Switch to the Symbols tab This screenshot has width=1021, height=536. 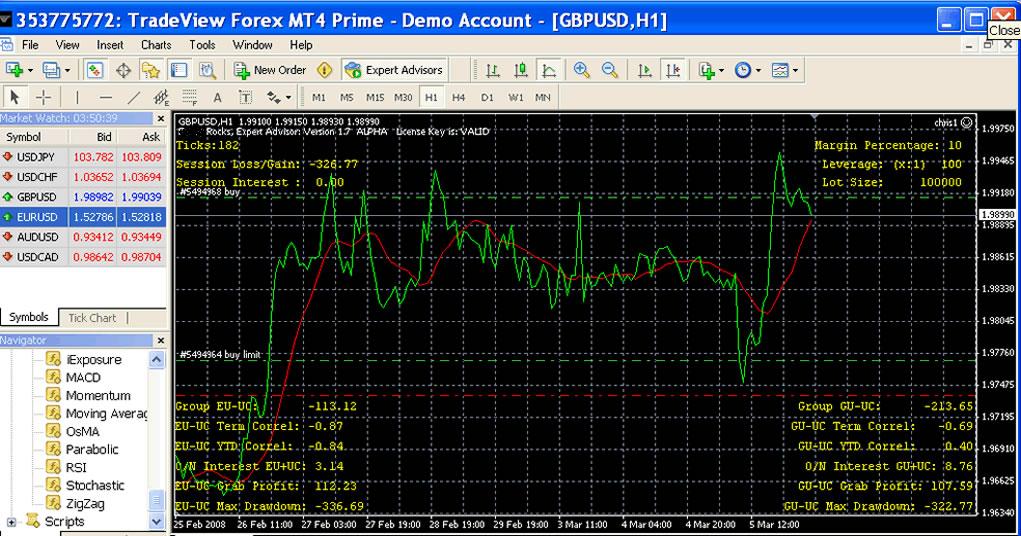point(29,317)
